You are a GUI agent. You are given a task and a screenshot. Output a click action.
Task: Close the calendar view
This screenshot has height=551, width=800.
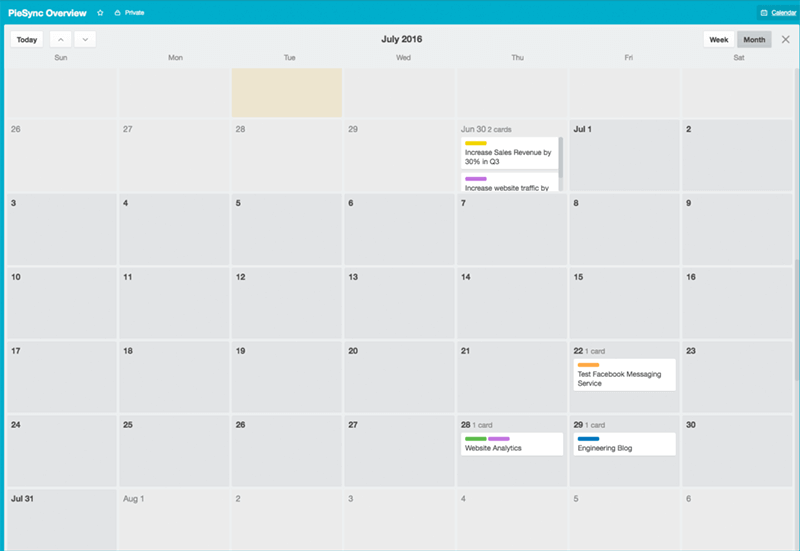(786, 39)
